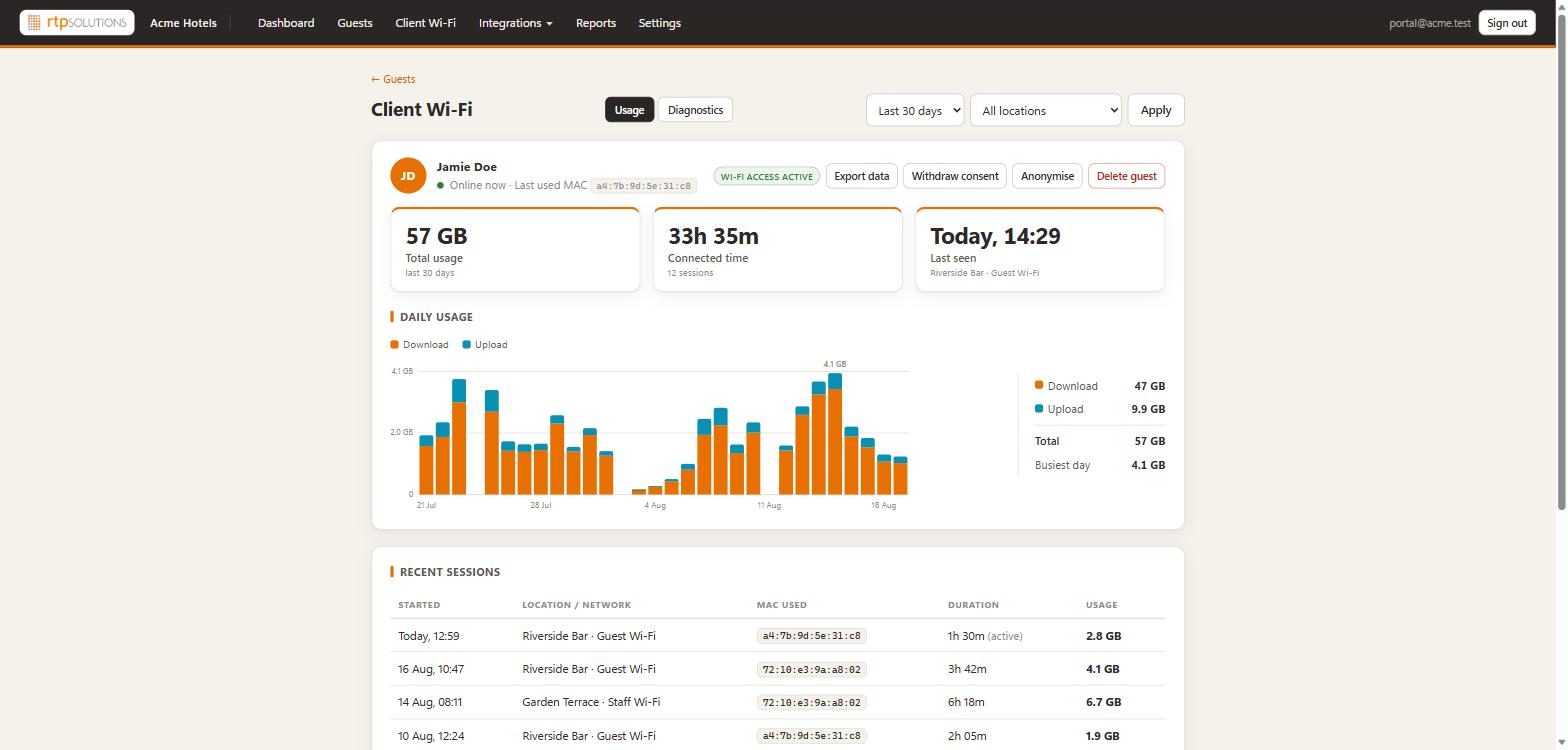This screenshot has width=1568, height=750.
Task: Expand the Integrations dropdown menu
Action: click(x=515, y=23)
